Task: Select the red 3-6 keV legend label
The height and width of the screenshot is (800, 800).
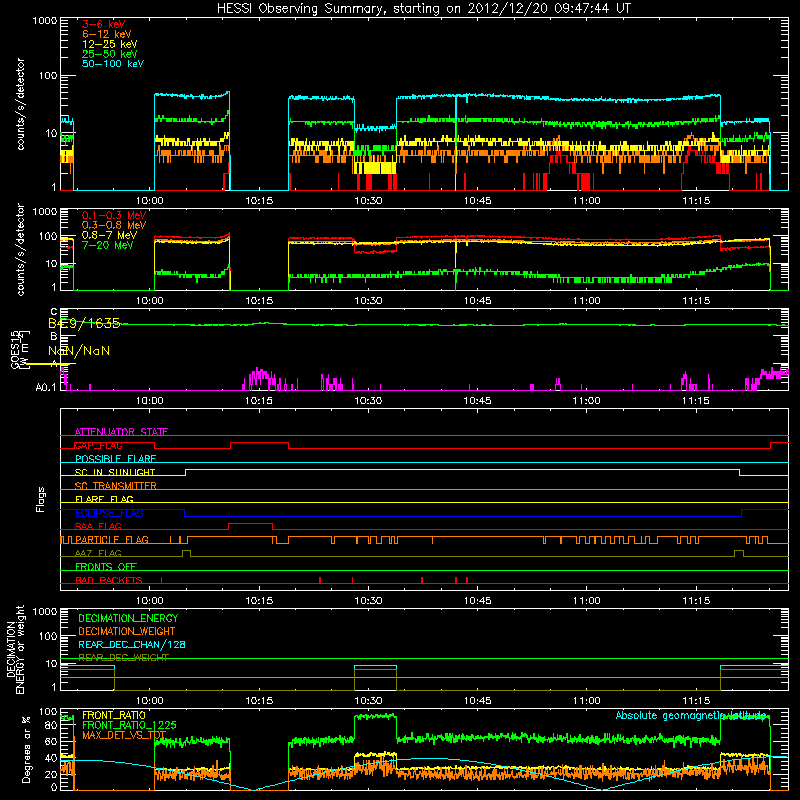Action: click(x=104, y=24)
